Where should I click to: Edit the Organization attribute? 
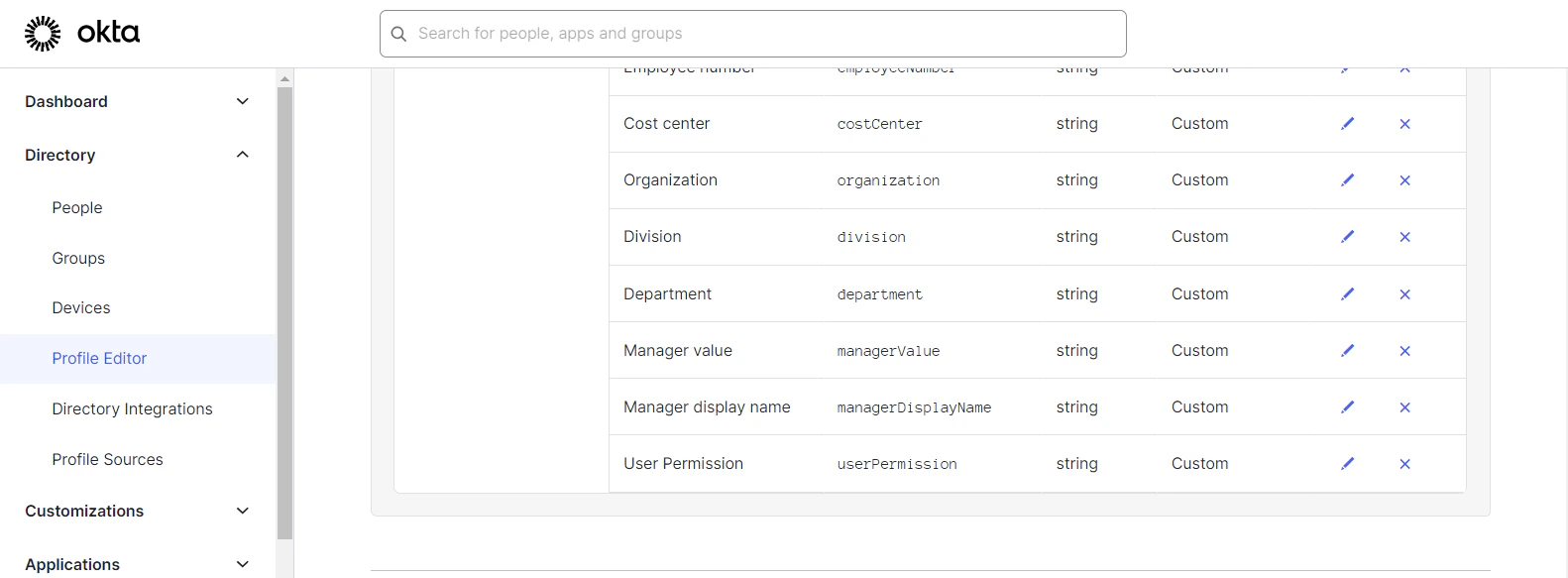click(1347, 180)
